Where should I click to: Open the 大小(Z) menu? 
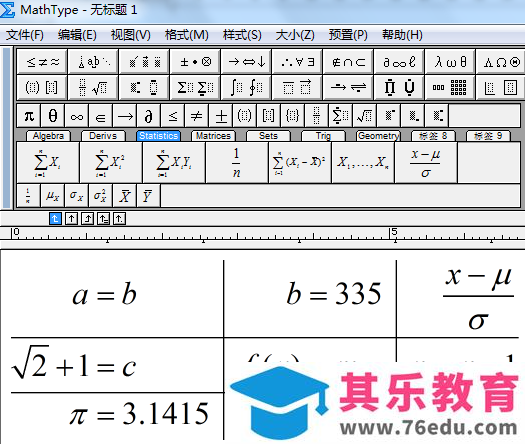point(295,34)
